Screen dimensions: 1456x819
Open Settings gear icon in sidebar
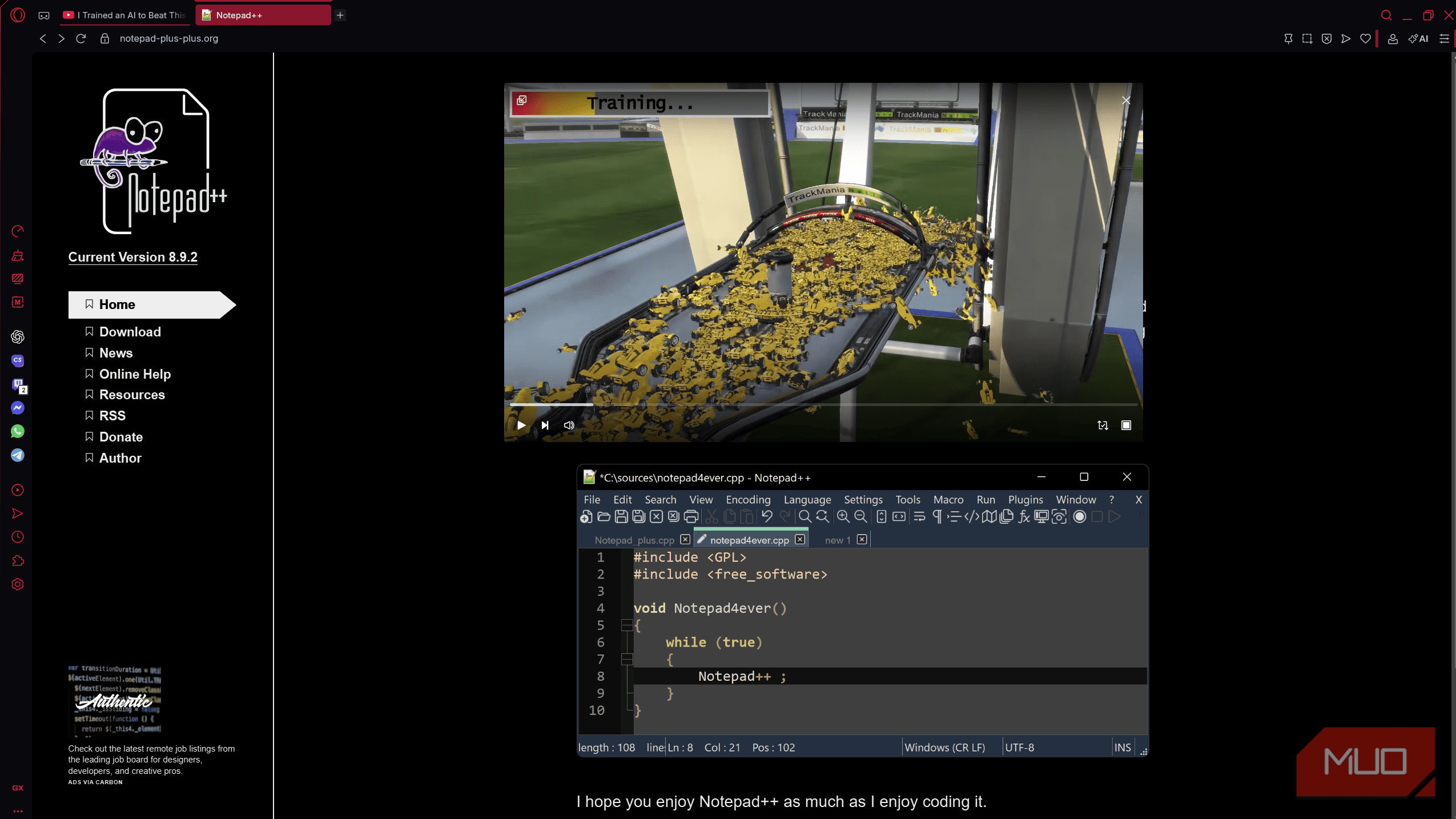click(18, 584)
